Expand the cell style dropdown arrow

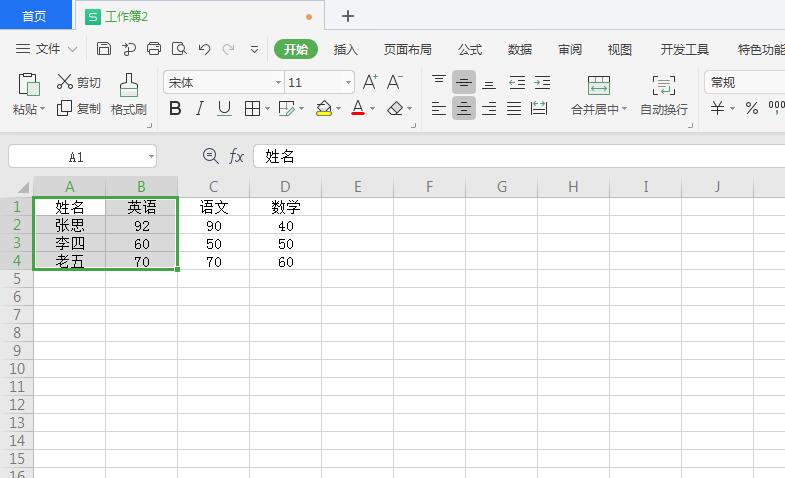point(301,109)
